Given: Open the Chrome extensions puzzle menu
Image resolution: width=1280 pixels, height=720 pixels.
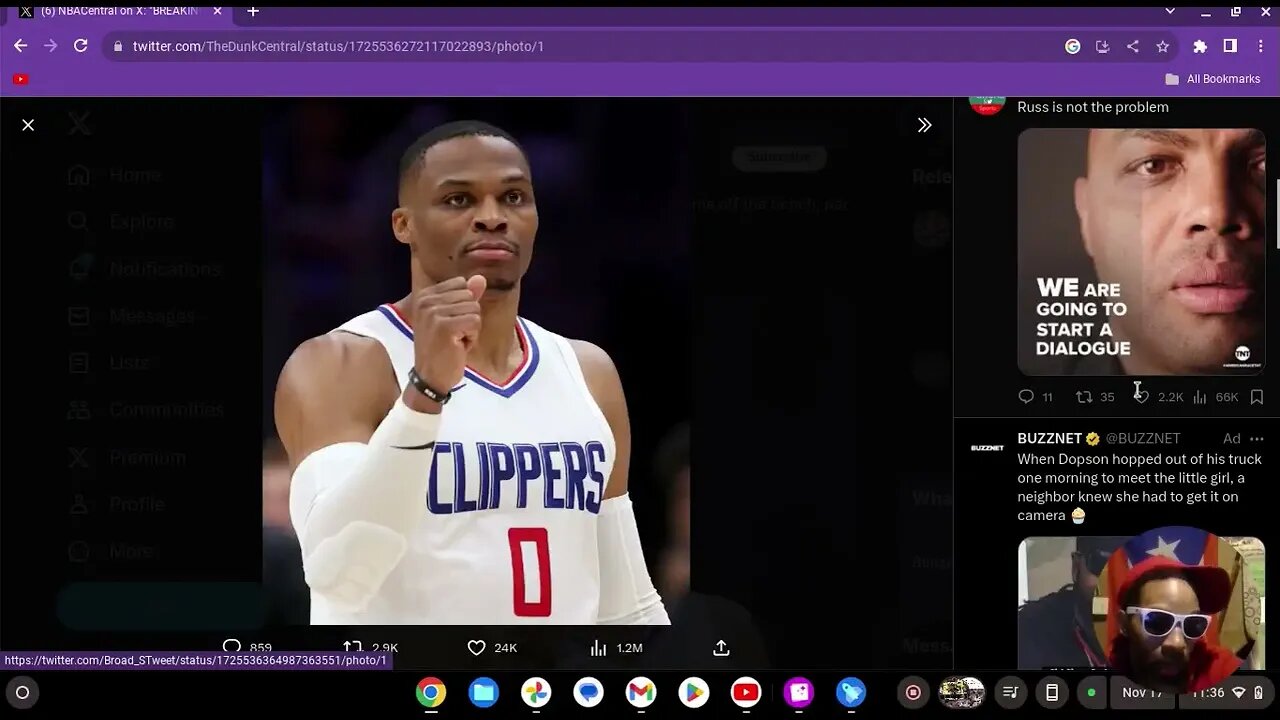Looking at the screenshot, I should 1200,46.
